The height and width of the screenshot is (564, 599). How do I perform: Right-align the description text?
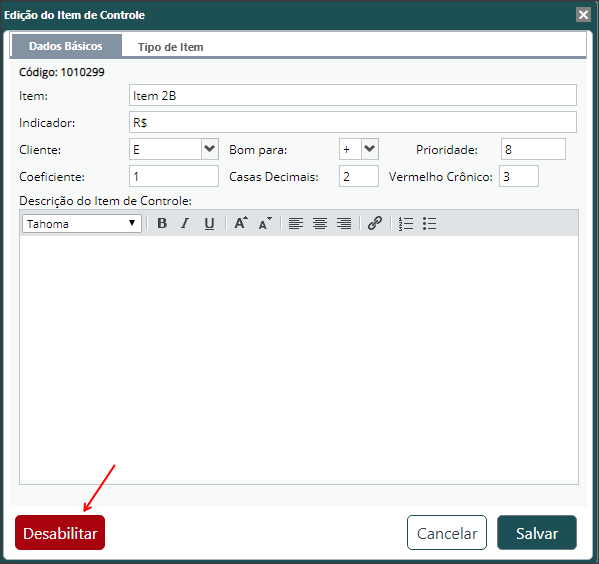tap(344, 223)
